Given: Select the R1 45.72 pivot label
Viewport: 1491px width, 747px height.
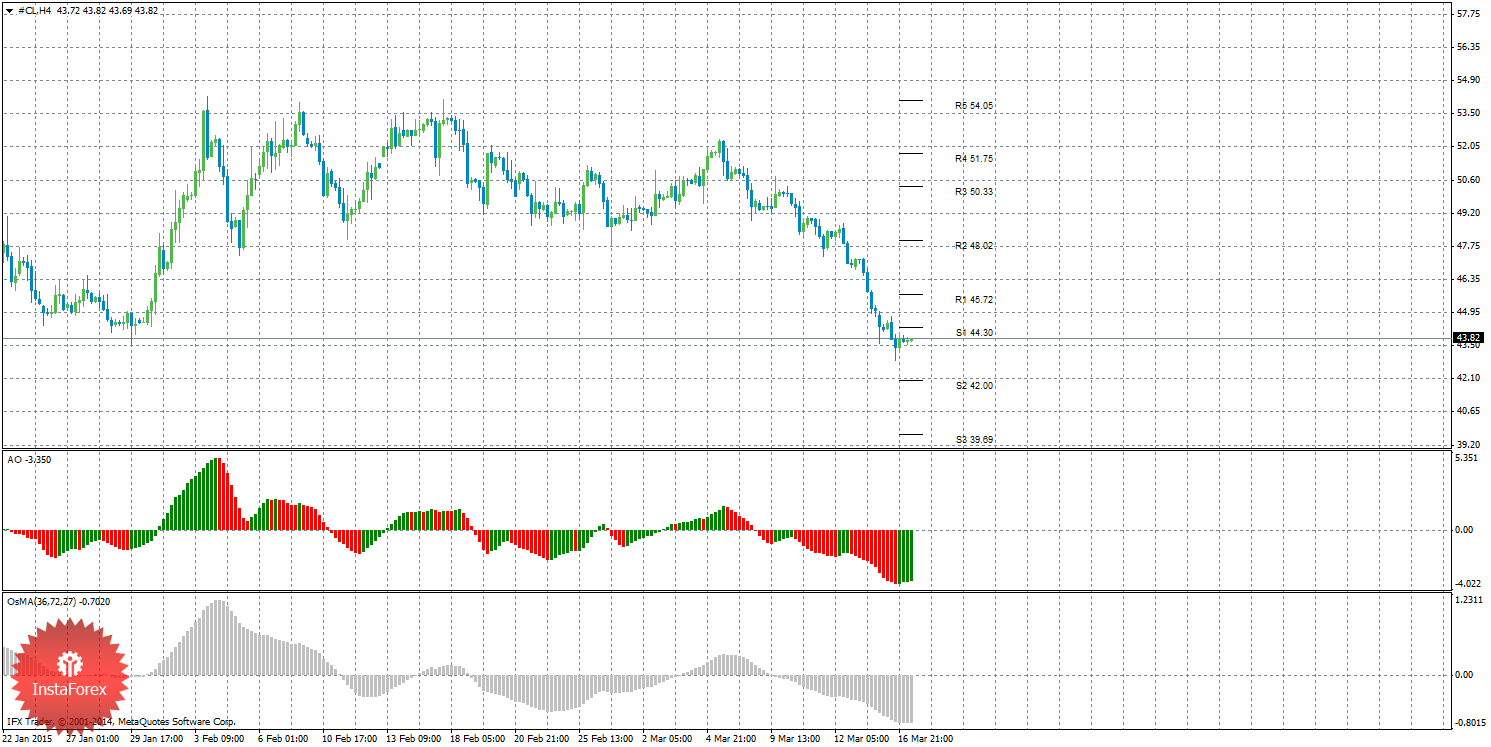Looking at the screenshot, I should [x=974, y=299].
